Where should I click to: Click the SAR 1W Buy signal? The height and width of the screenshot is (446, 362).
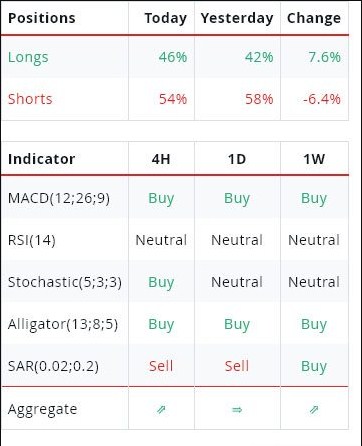[314, 366]
